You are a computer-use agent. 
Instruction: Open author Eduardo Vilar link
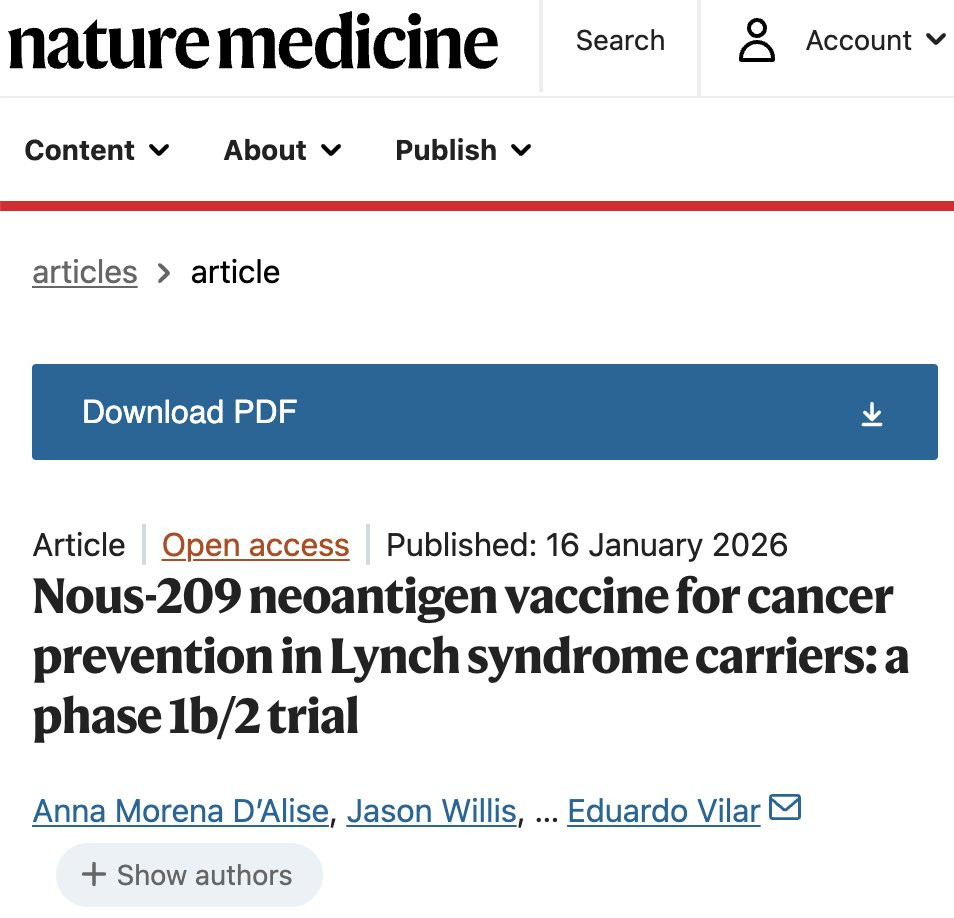coord(664,811)
